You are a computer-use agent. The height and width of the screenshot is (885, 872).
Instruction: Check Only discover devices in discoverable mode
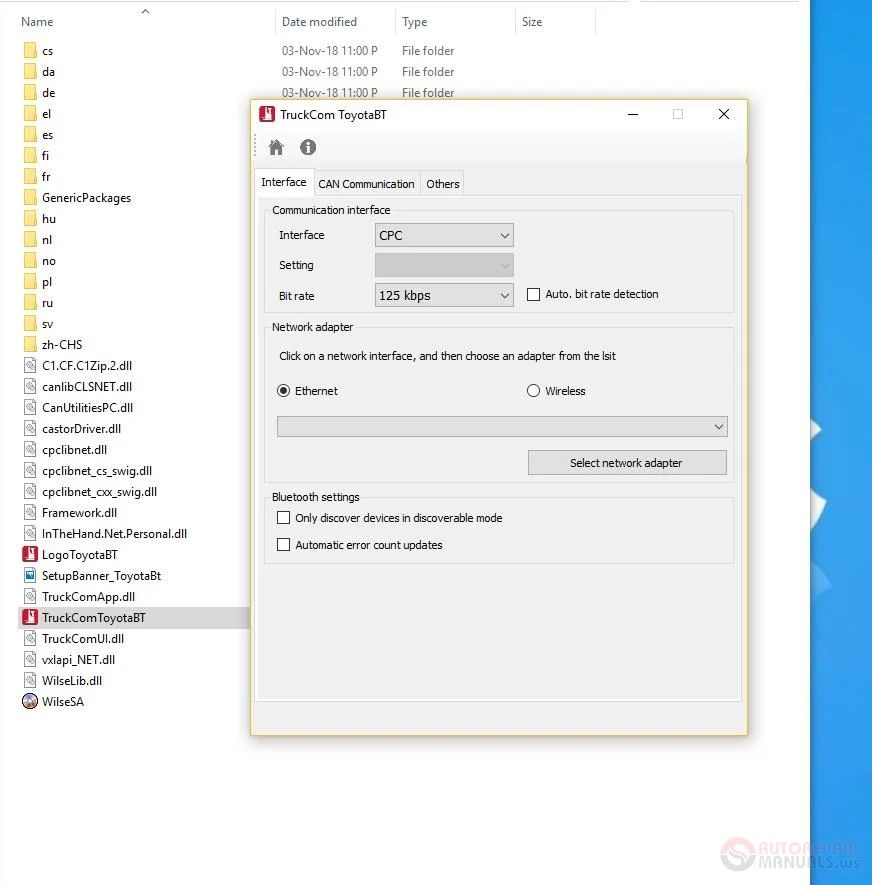point(283,518)
